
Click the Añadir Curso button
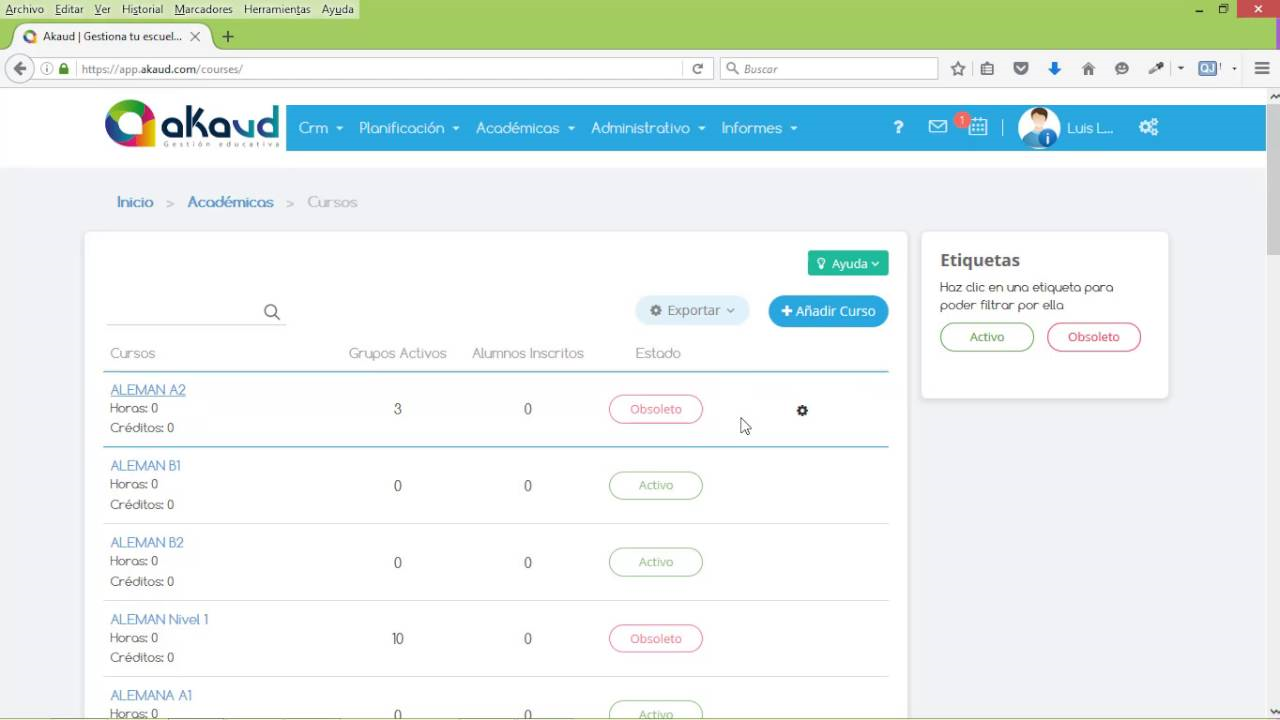[x=828, y=311]
